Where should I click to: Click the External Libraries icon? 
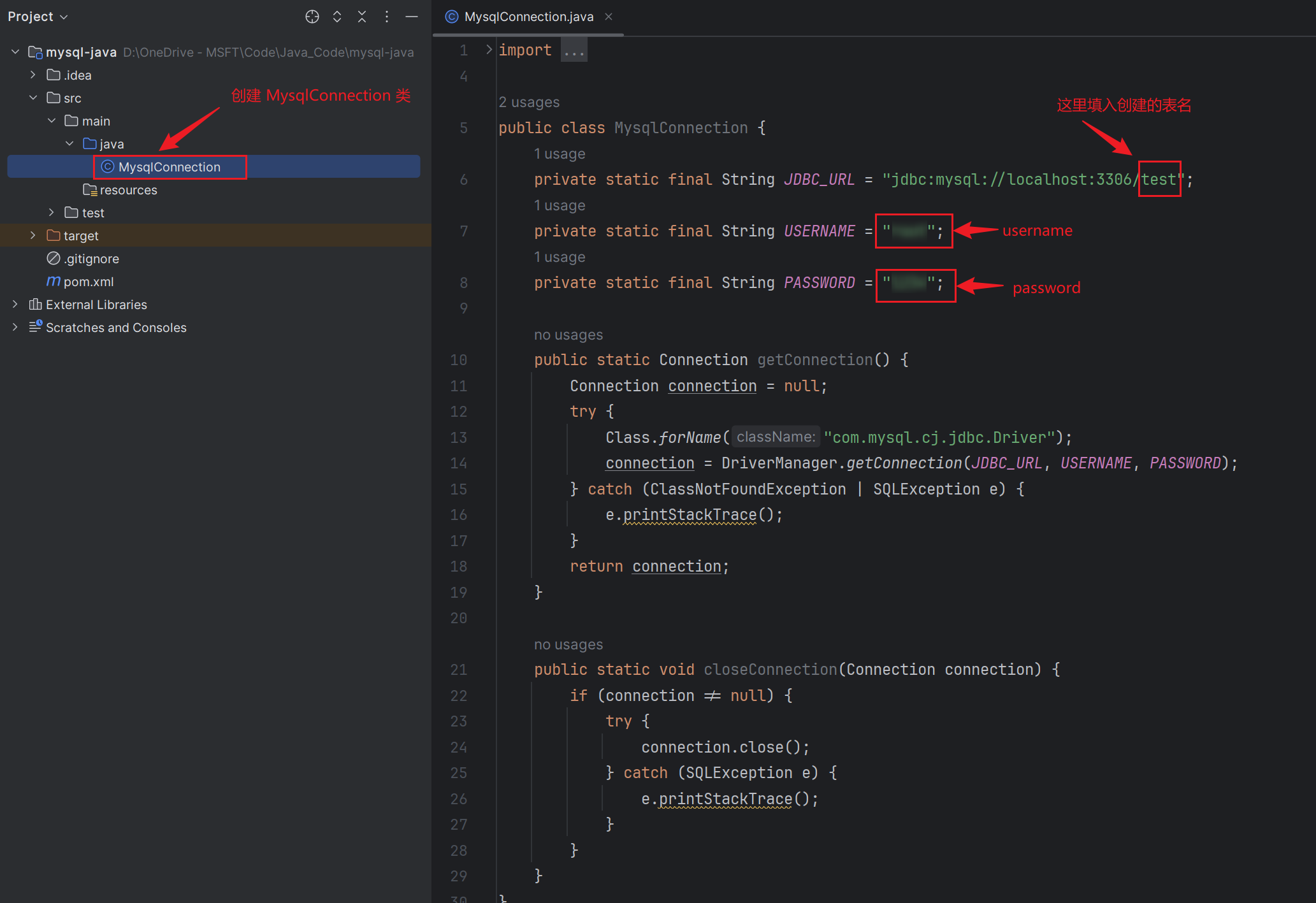coord(36,304)
